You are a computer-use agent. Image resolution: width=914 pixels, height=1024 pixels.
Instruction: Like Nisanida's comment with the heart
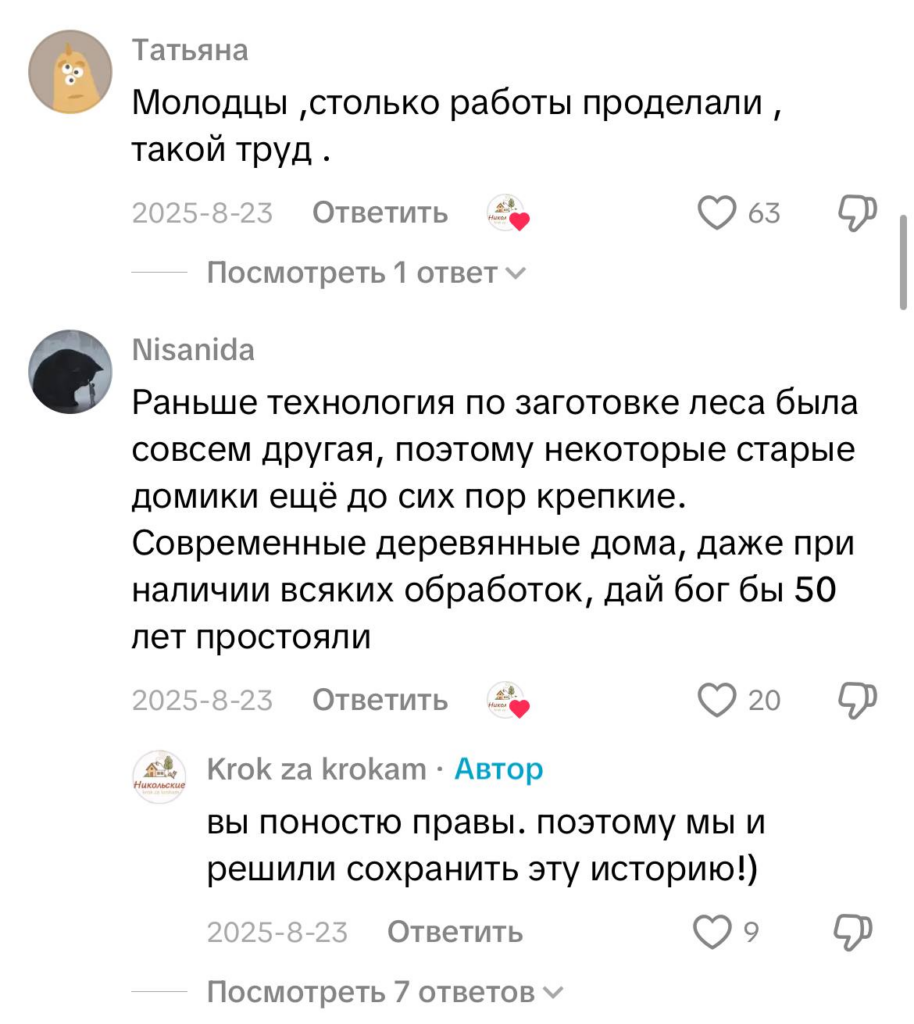pos(716,700)
